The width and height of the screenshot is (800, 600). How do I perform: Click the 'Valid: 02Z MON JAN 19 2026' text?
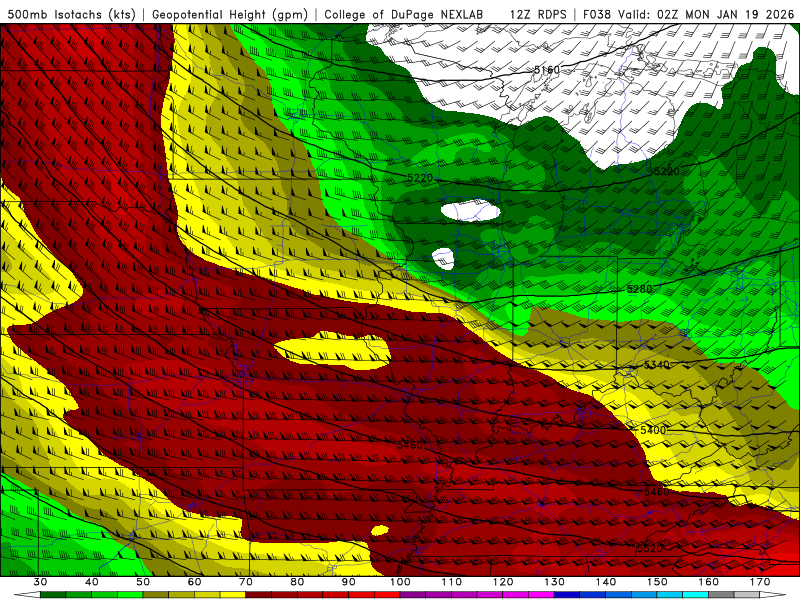pyautogui.click(x=706, y=14)
